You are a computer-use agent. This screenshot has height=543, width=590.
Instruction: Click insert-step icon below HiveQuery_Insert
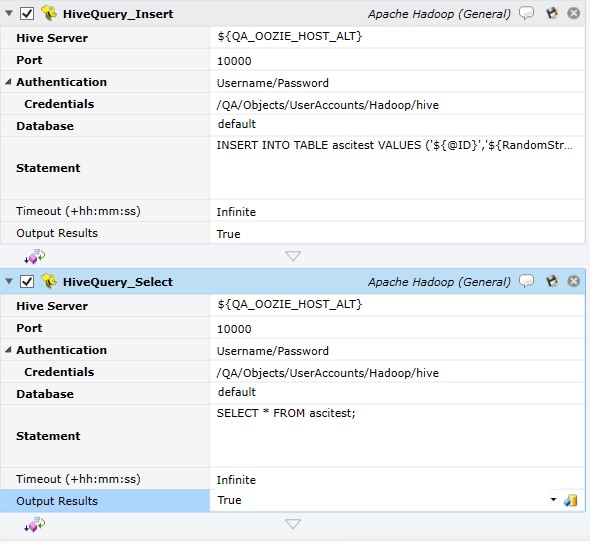pyautogui.click(x=35, y=256)
